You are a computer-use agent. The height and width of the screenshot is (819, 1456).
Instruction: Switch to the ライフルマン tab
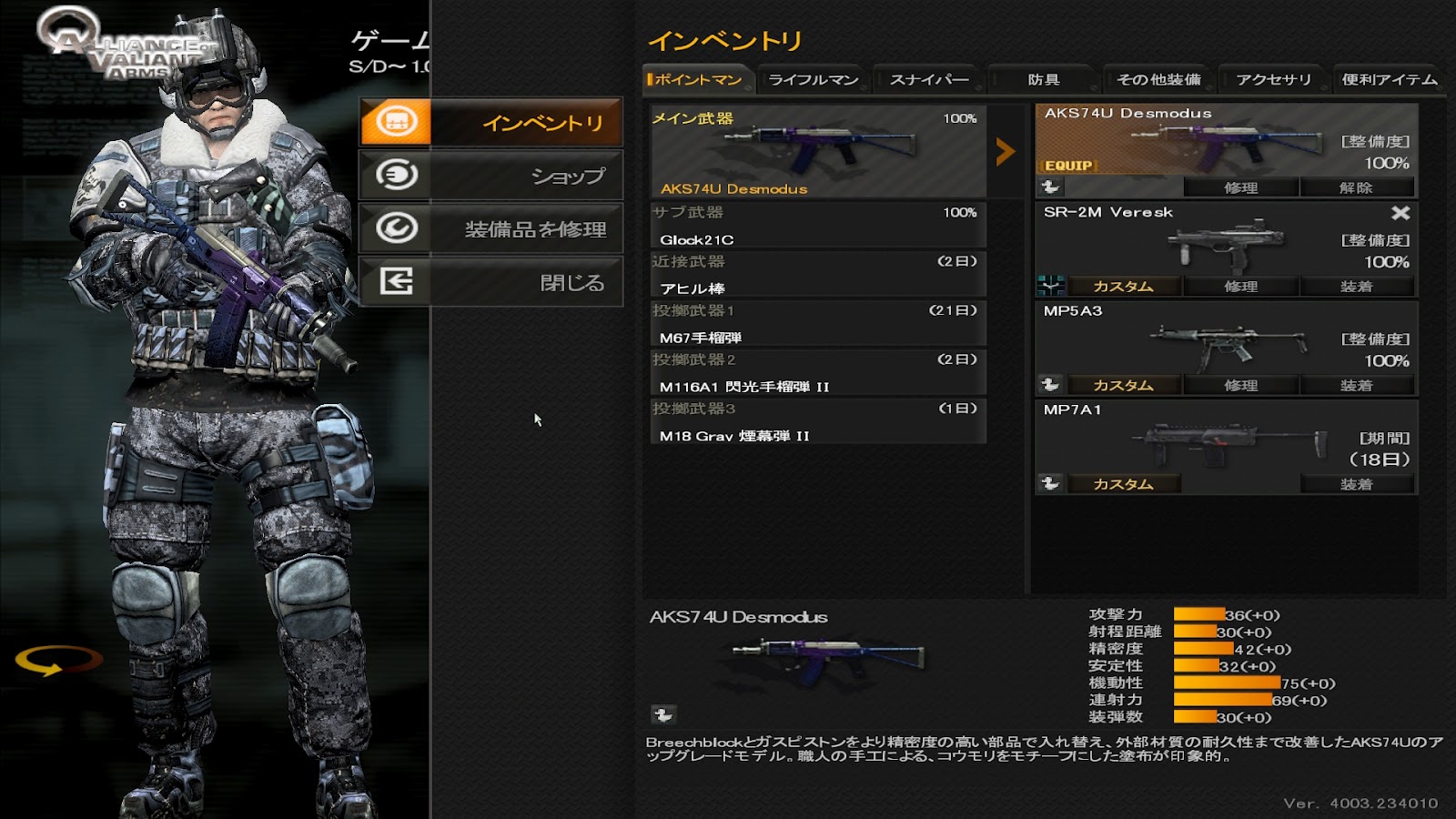pyautogui.click(x=813, y=79)
